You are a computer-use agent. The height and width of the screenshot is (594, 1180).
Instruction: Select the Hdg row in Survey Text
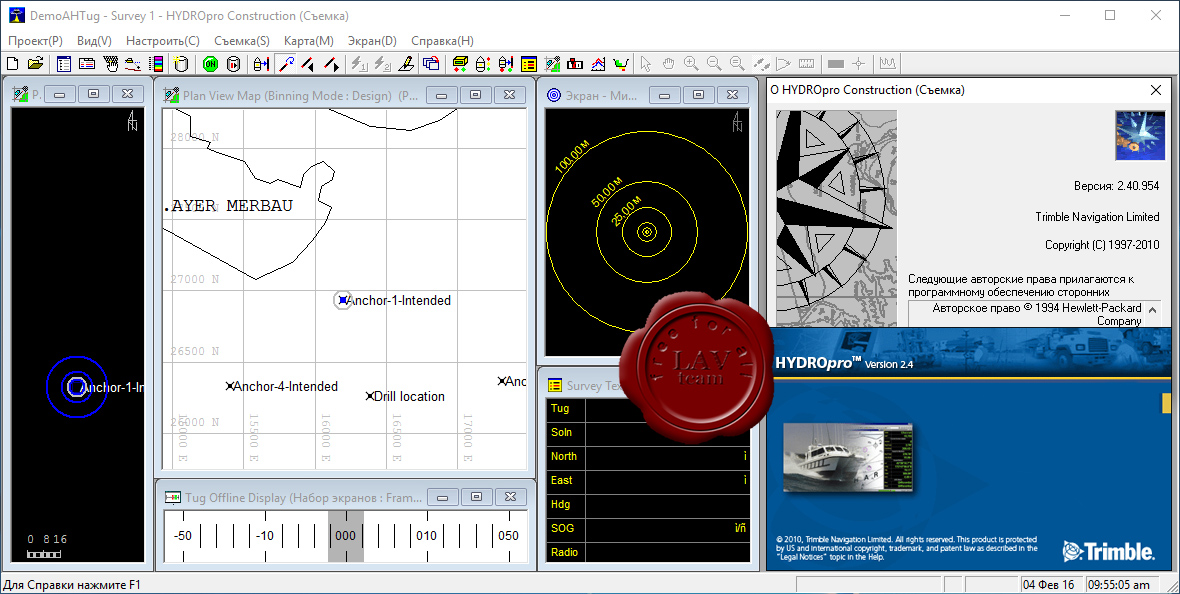pyautogui.click(x=648, y=504)
